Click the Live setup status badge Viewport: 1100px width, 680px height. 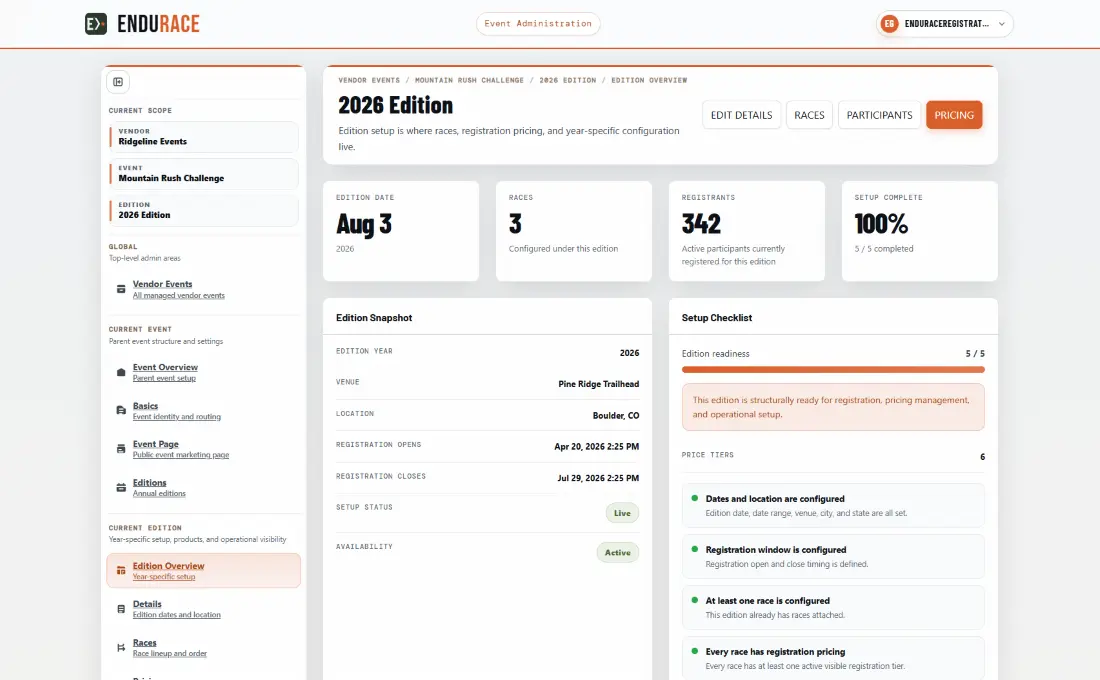click(x=622, y=513)
